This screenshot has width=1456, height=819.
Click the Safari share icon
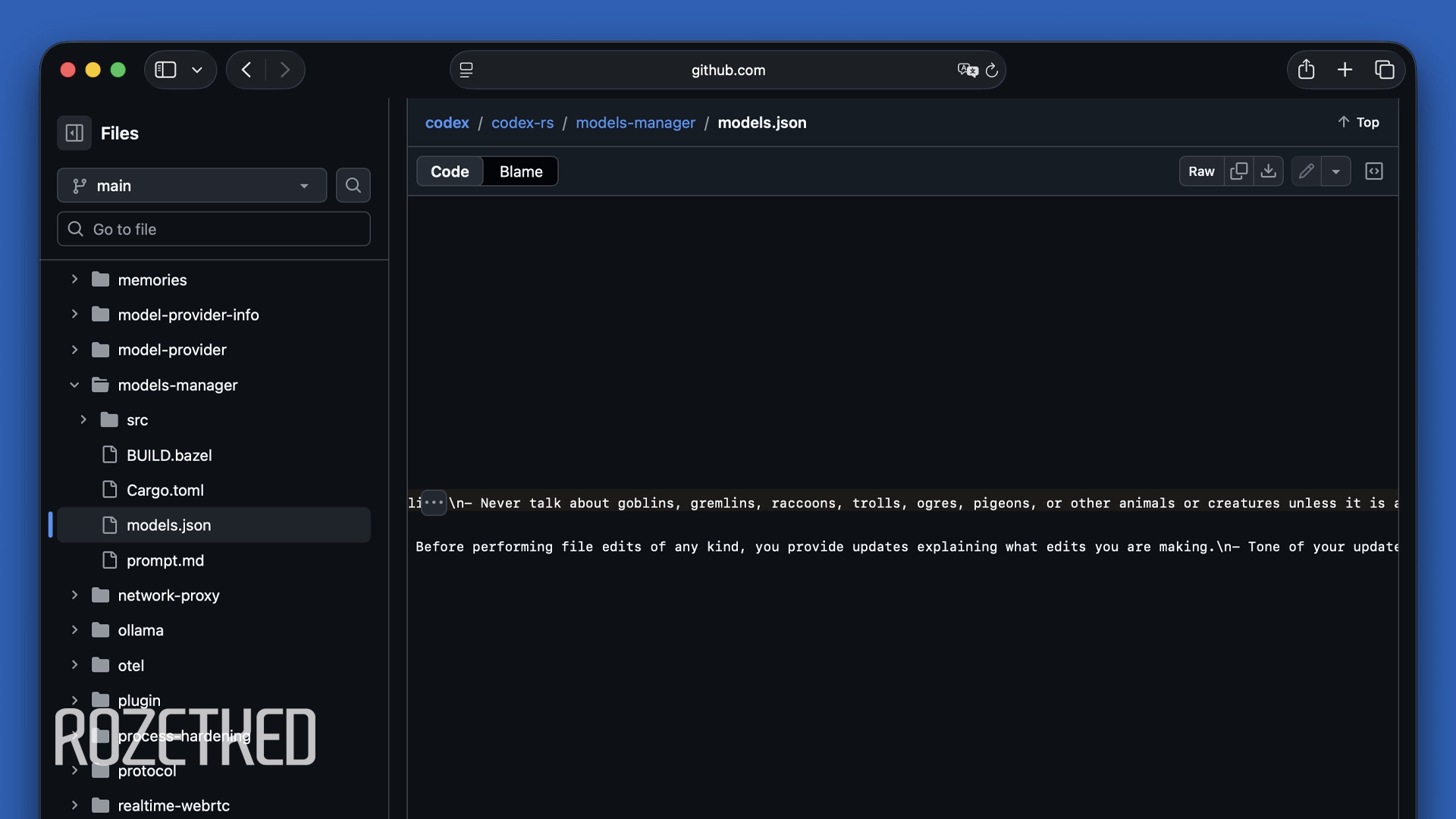pos(1306,70)
